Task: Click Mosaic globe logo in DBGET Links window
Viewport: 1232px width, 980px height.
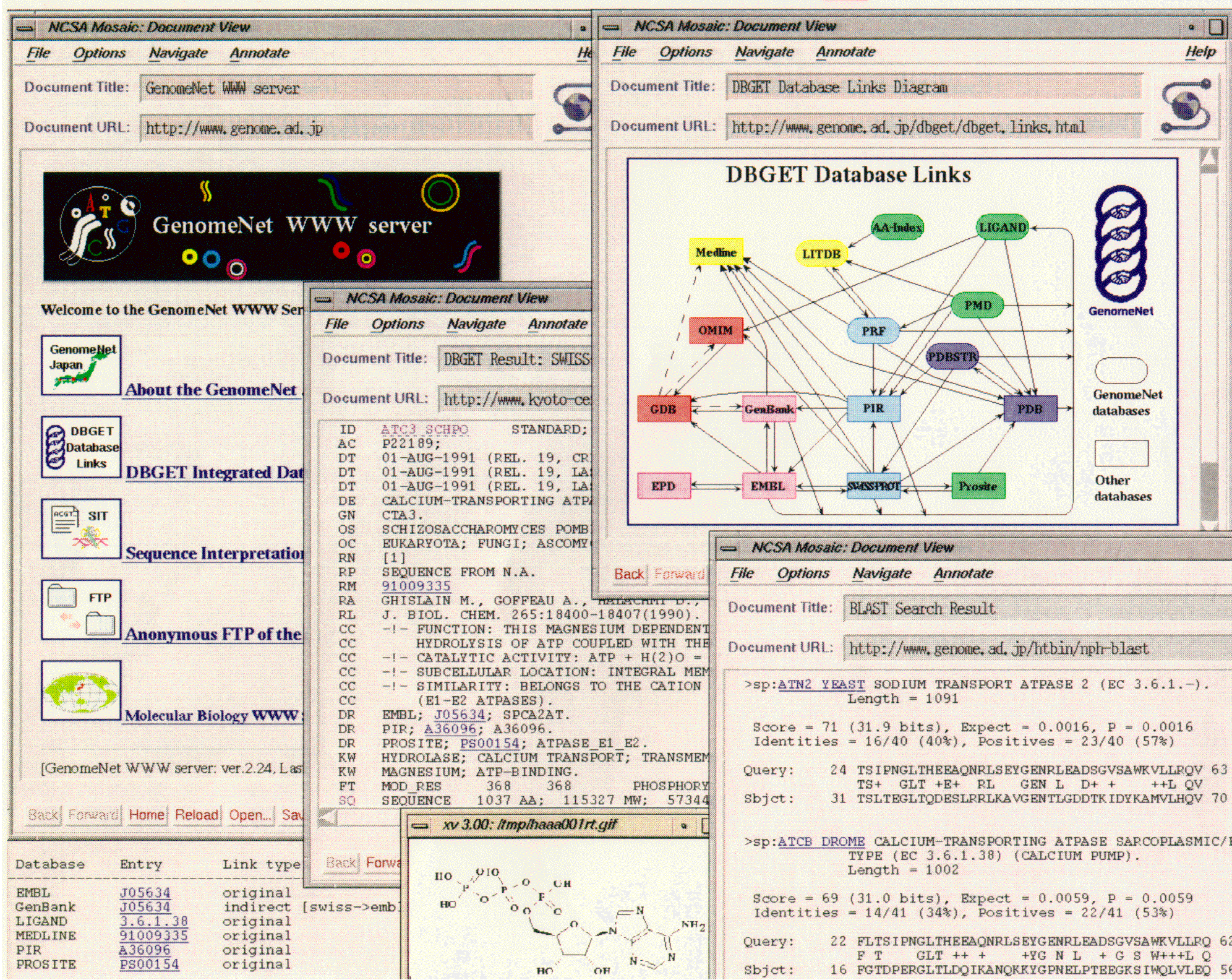Action: 1186,105
